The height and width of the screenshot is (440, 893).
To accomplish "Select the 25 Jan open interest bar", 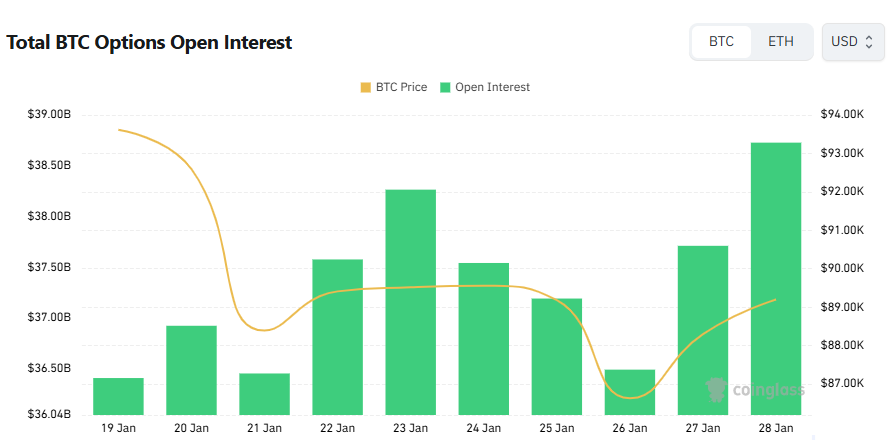I will [557, 356].
